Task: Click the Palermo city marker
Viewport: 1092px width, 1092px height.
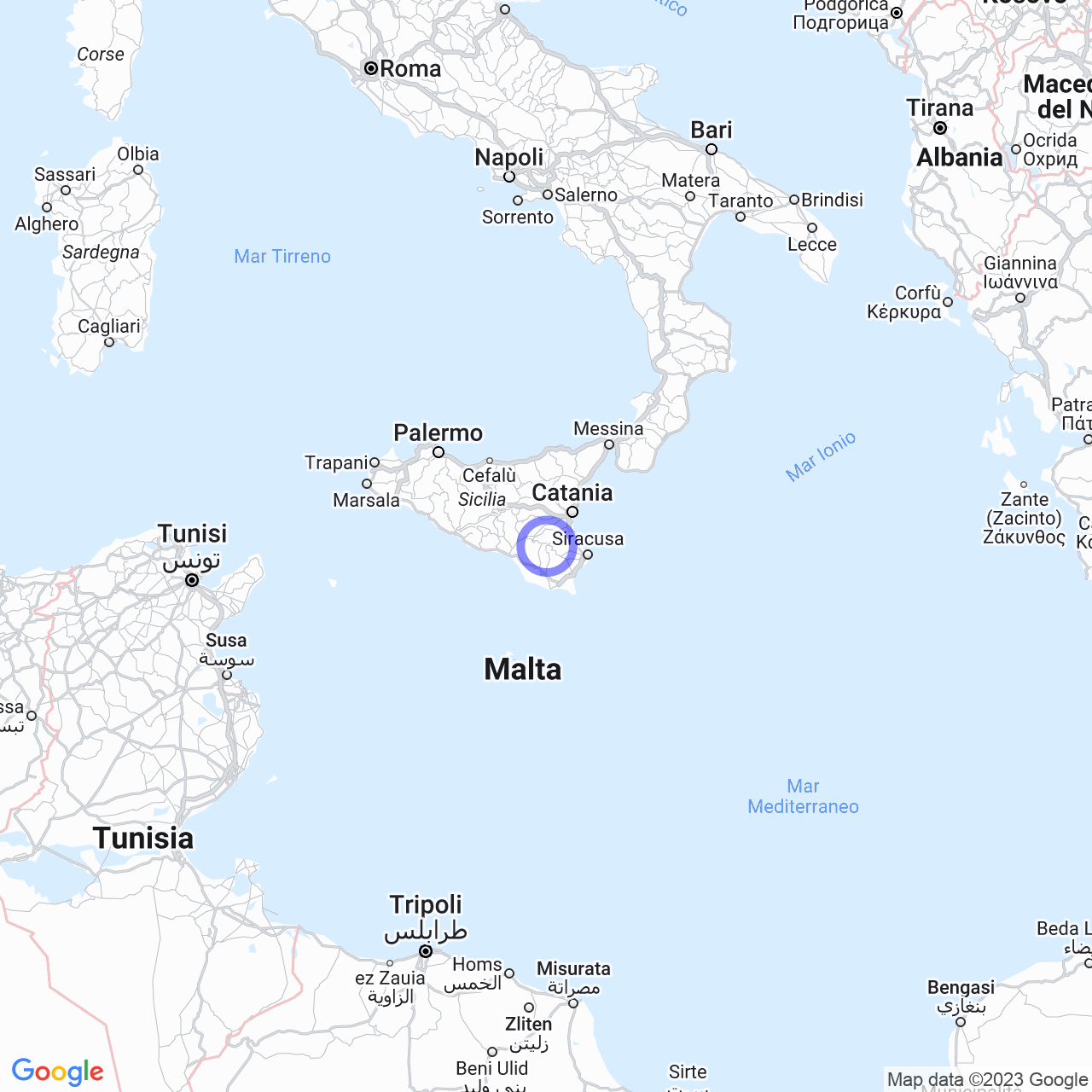Action: (x=439, y=452)
